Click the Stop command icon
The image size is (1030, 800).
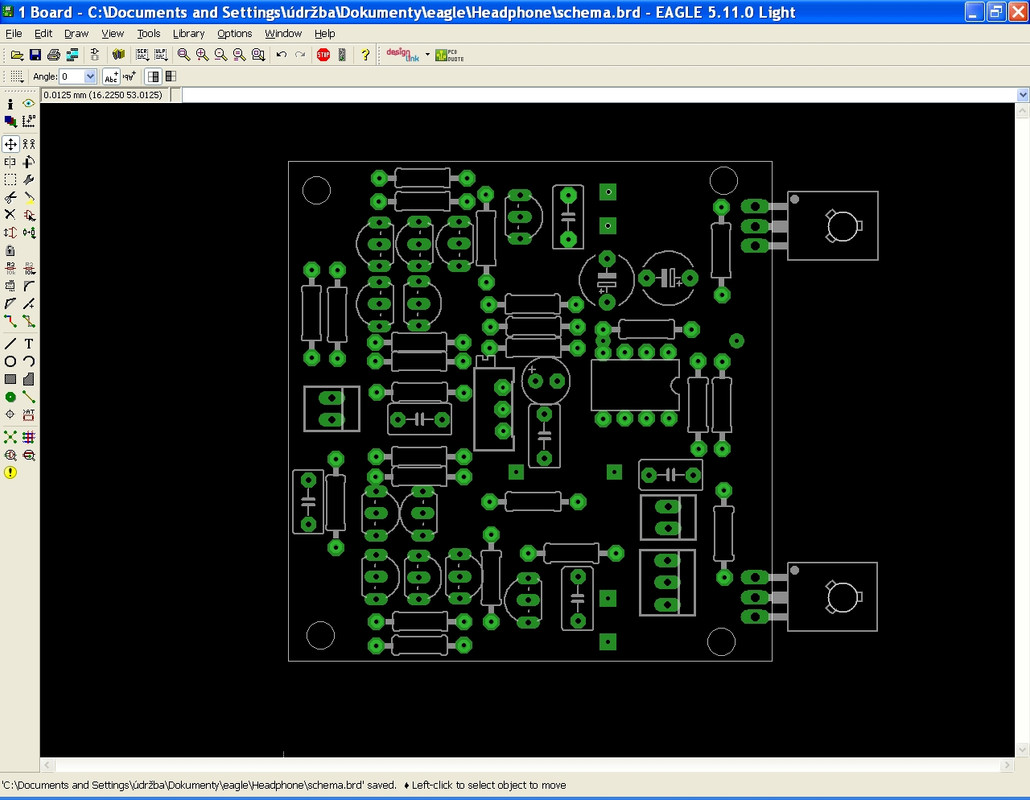coord(323,55)
